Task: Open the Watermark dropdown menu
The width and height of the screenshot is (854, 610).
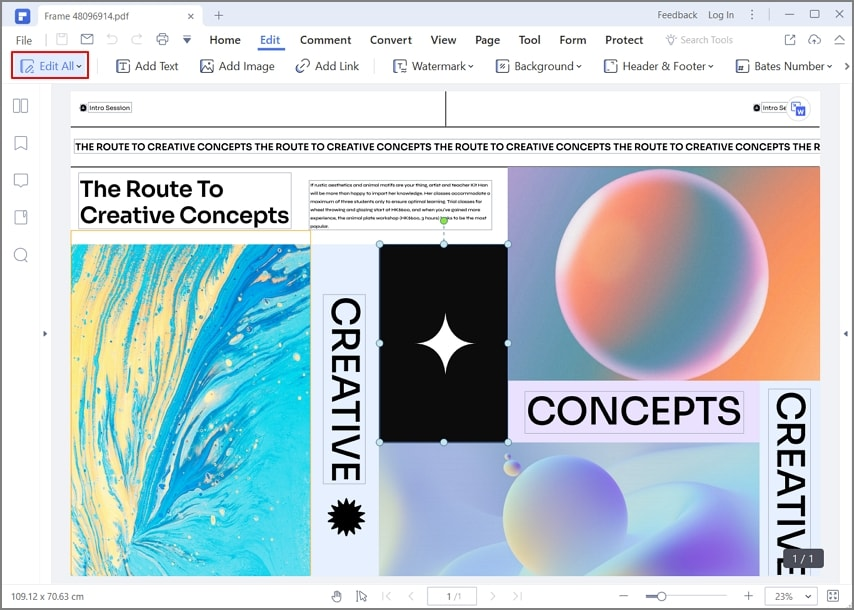Action: pyautogui.click(x=432, y=66)
